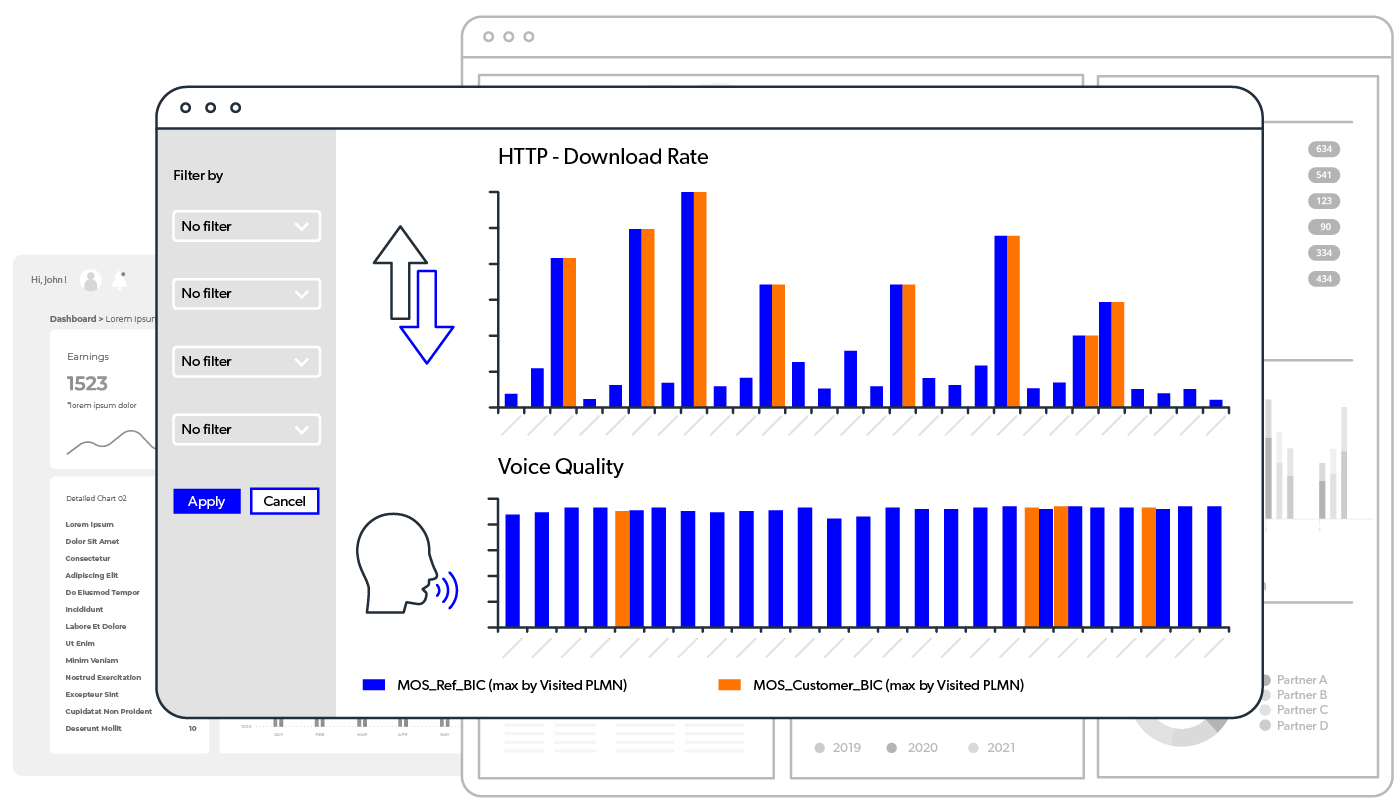The height and width of the screenshot is (812, 1400).
Task: Click the 634 count badge
Action: 1324,149
